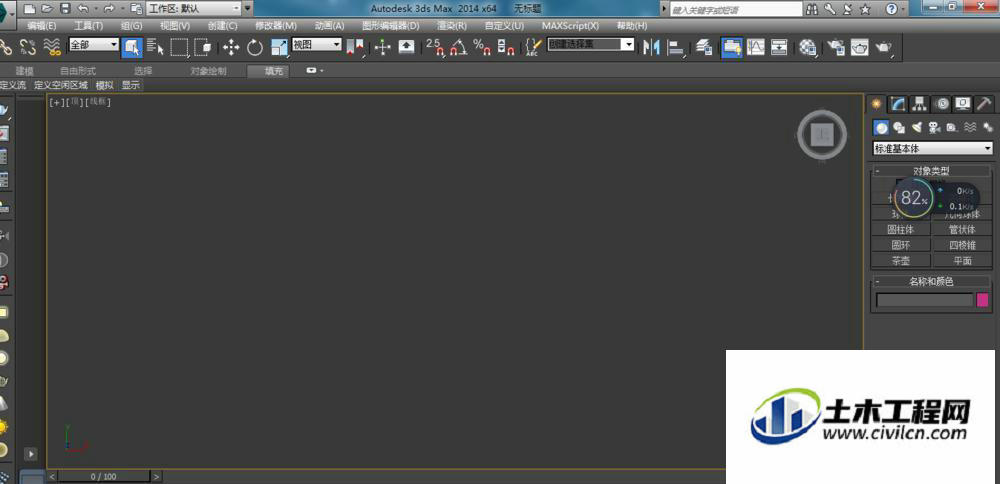Viewport: 1000px width, 484px height.
Task: Toggle the Window/Crossing selection mode
Action: [203, 47]
